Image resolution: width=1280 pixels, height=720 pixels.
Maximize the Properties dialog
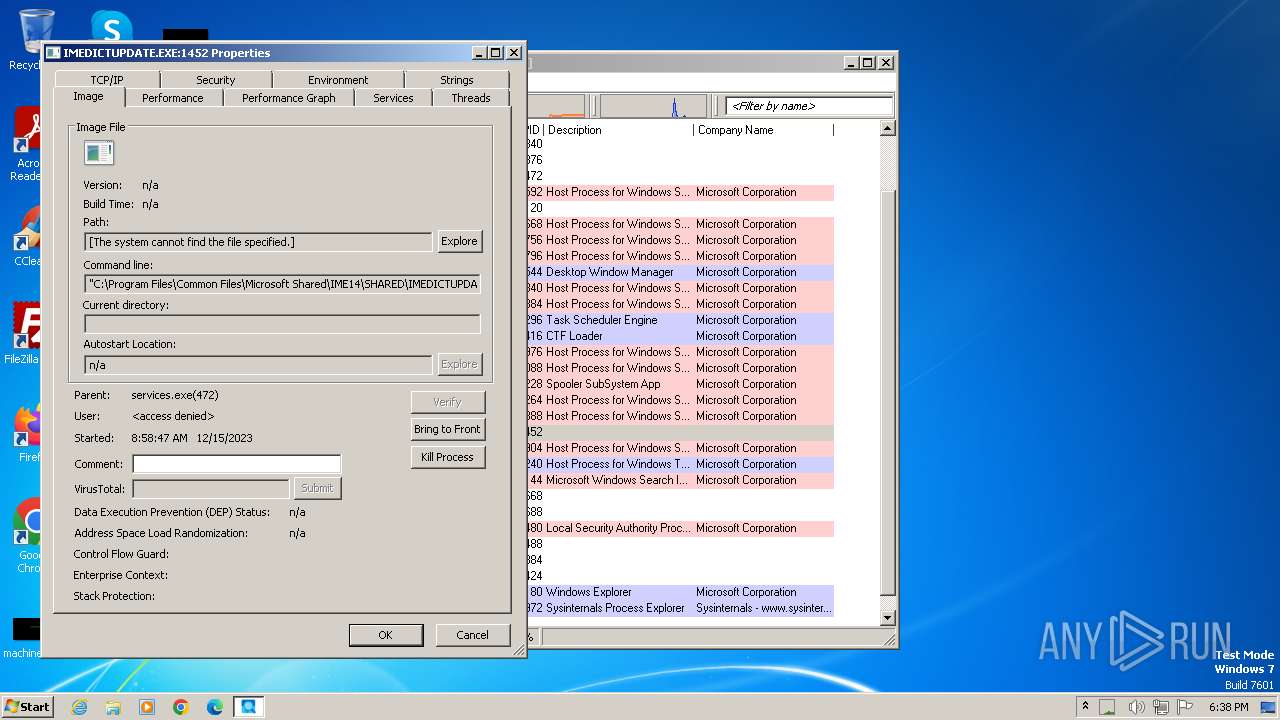497,53
